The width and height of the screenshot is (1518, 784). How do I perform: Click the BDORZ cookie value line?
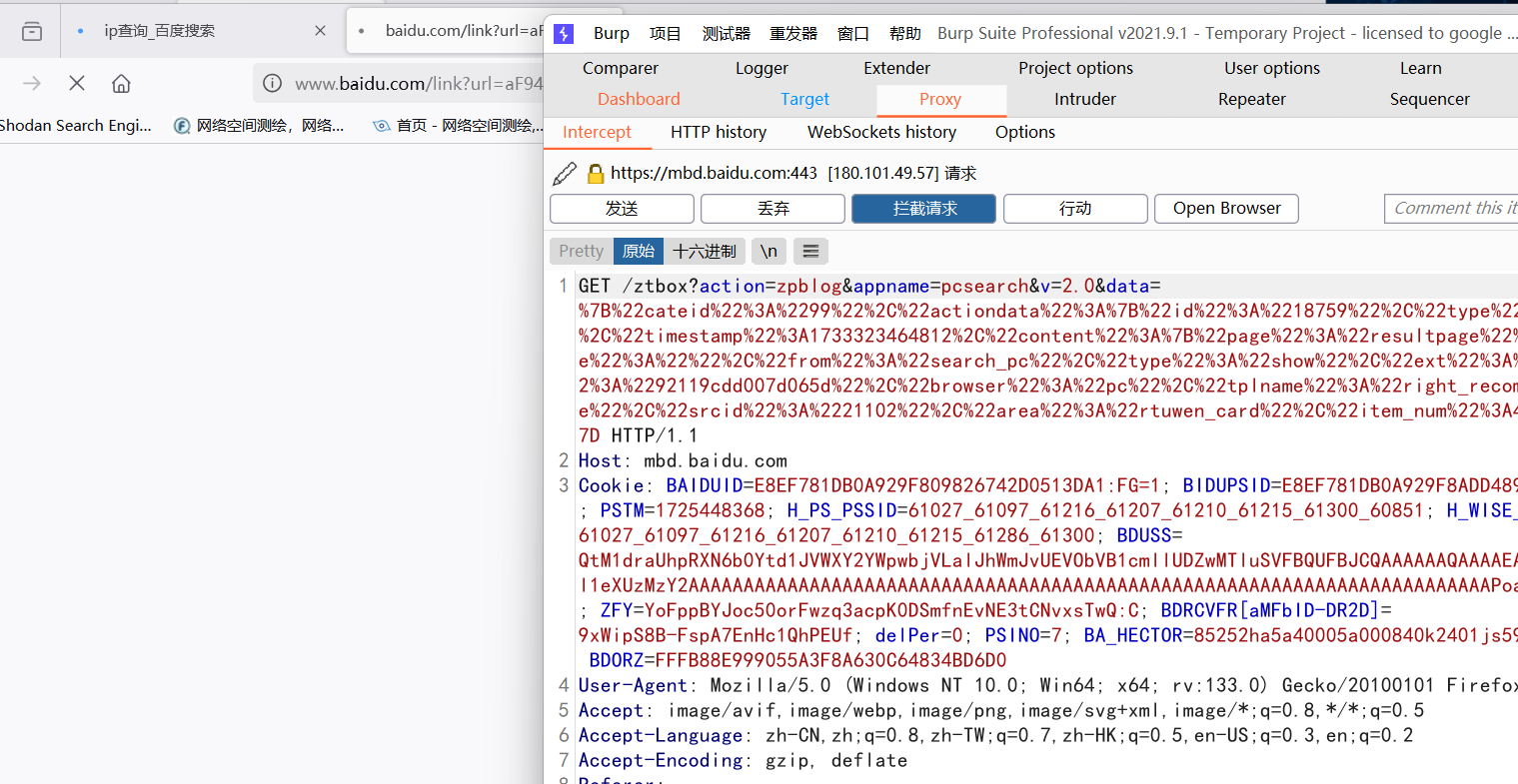pyautogui.click(x=797, y=661)
